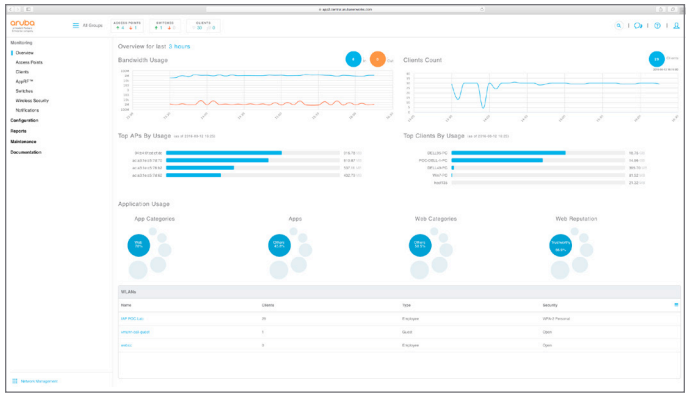Click the DELL35-PC client usage bar
The width and height of the screenshot is (689, 397).
pyautogui.click(x=508, y=153)
